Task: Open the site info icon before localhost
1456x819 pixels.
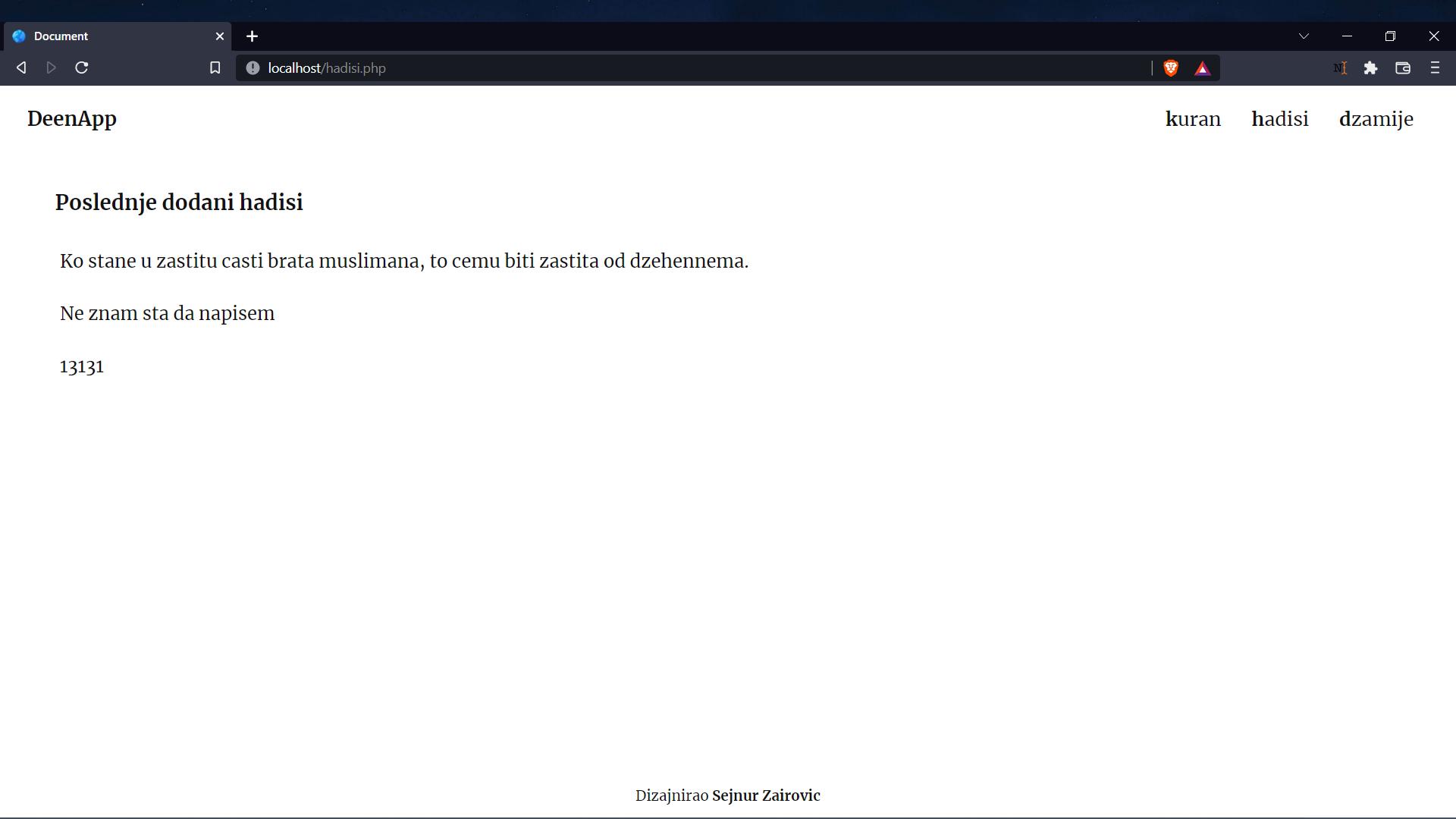Action: pyautogui.click(x=253, y=68)
